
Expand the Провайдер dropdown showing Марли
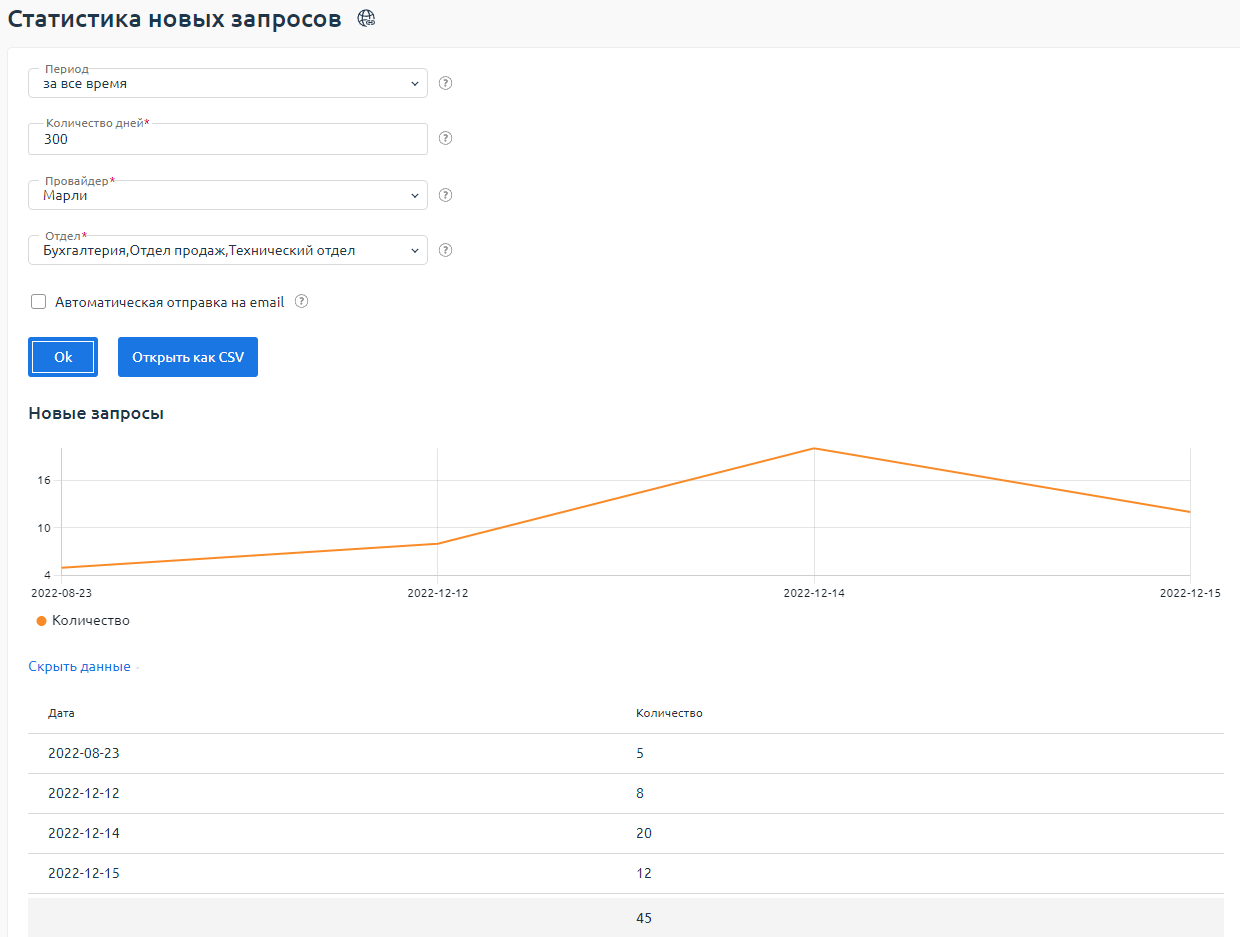pyautogui.click(x=228, y=196)
